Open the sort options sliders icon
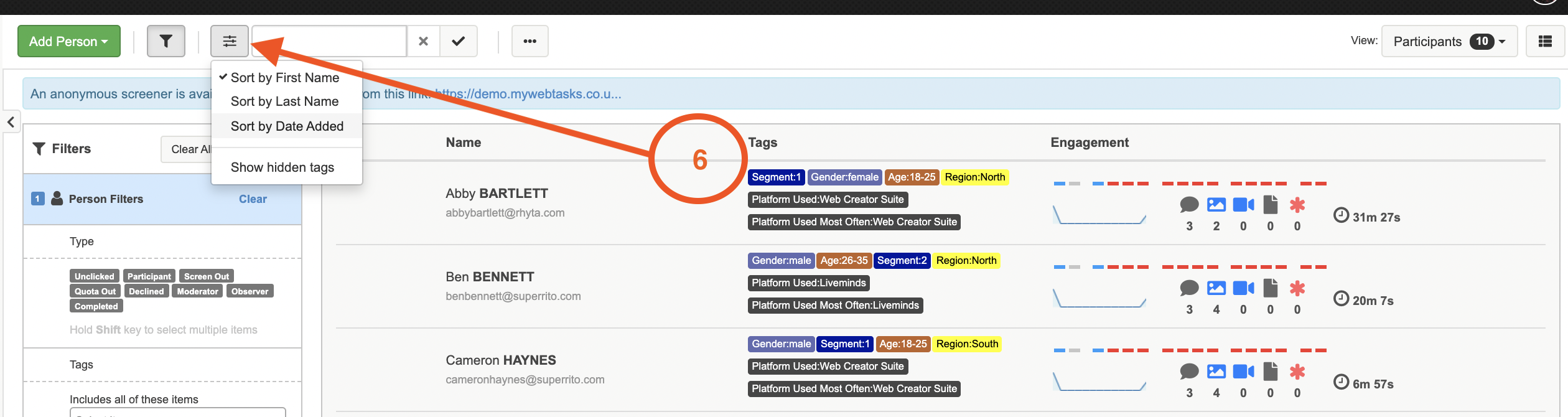1568x417 pixels. (230, 41)
